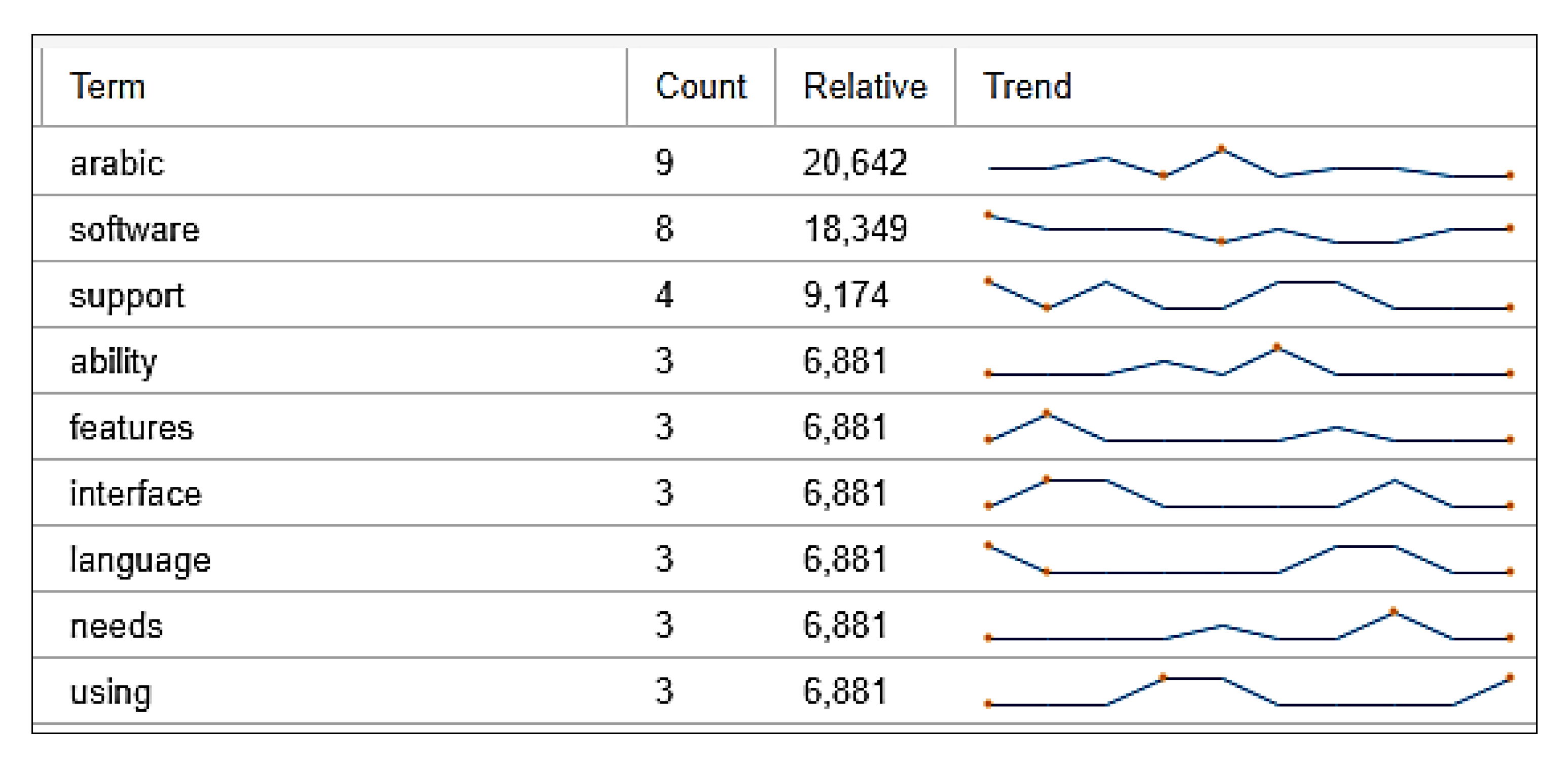Screen dimensions: 1568x766
Task: Sort table by the Term column header
Action: coord(108,86)
